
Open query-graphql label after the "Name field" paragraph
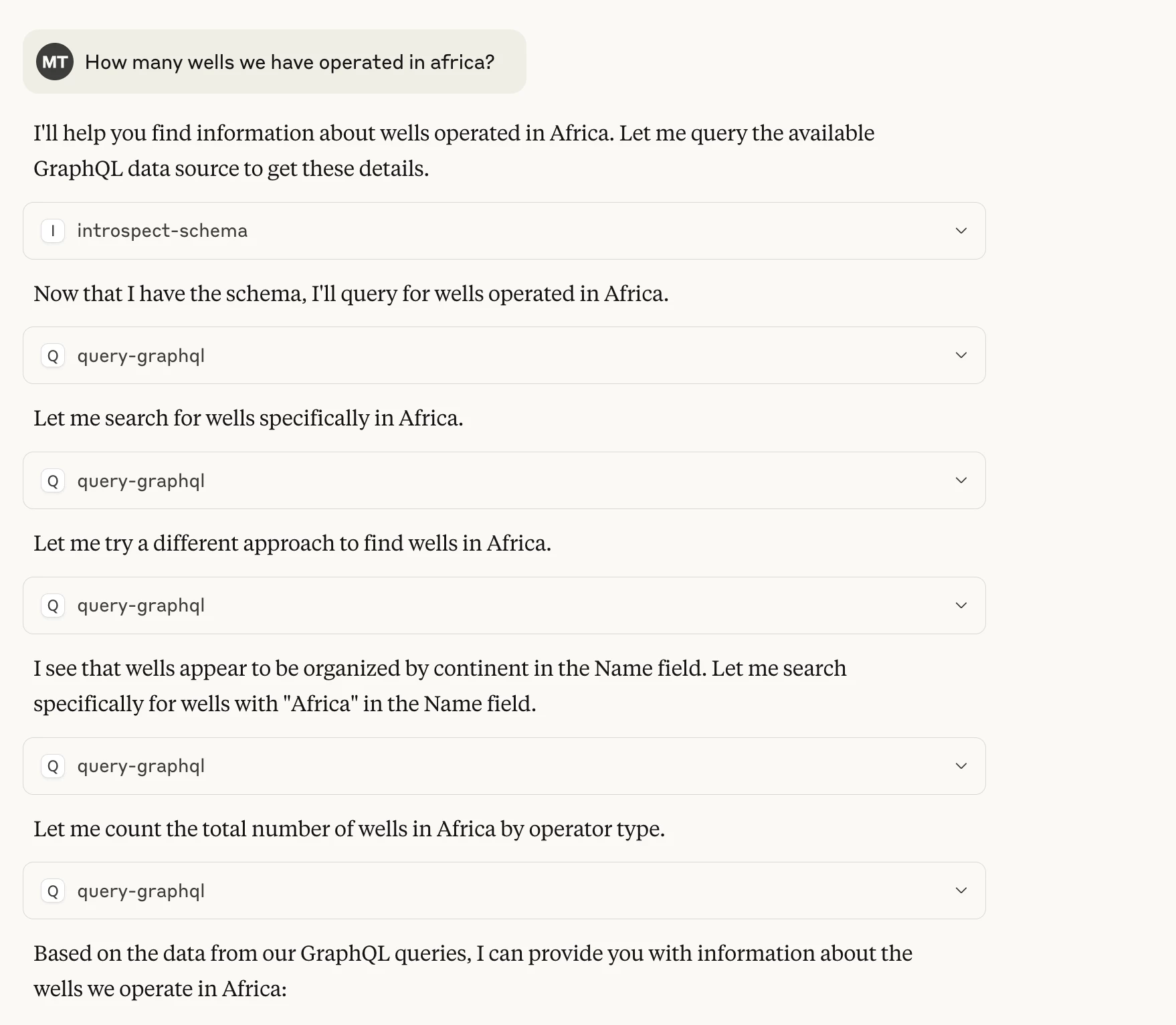pyautogui.click(x=141, y=767)
